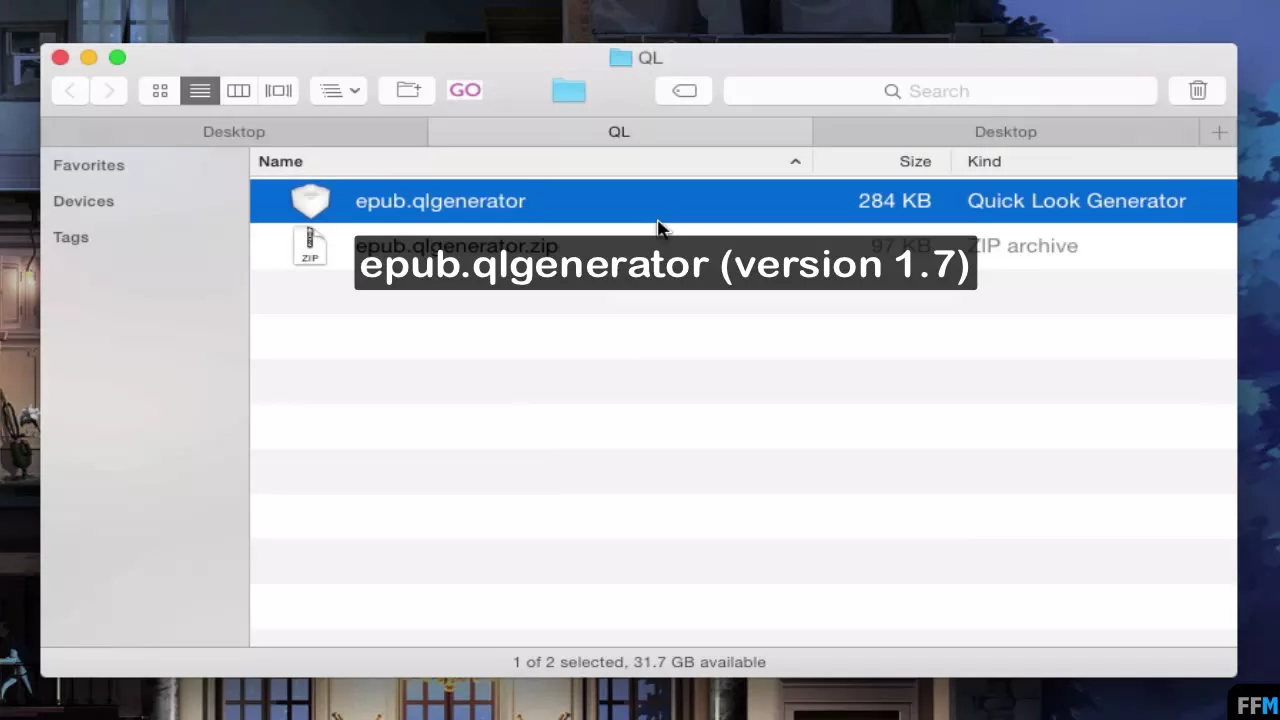
Task: Expand Devices in the sidebar
Action: 84,201
